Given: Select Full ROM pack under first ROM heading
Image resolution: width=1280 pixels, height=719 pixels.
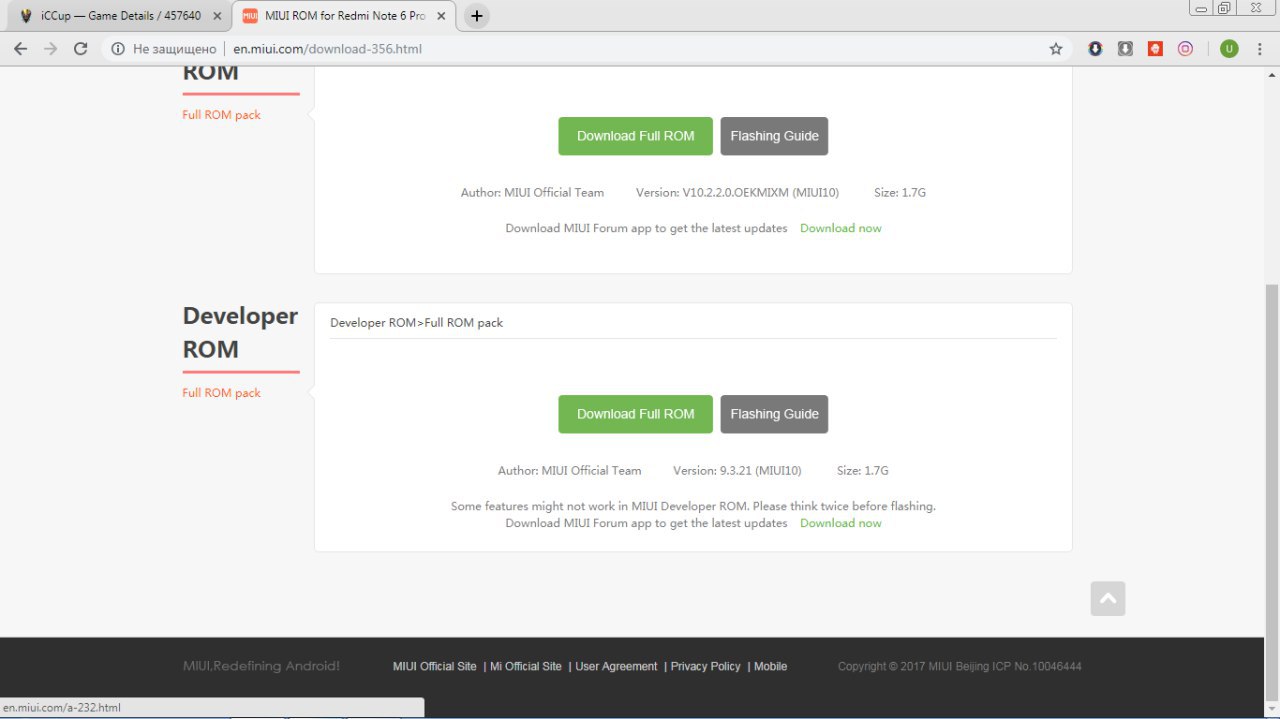Looking at the screenshot, I should pyautogui.click(x=221, y=115).
